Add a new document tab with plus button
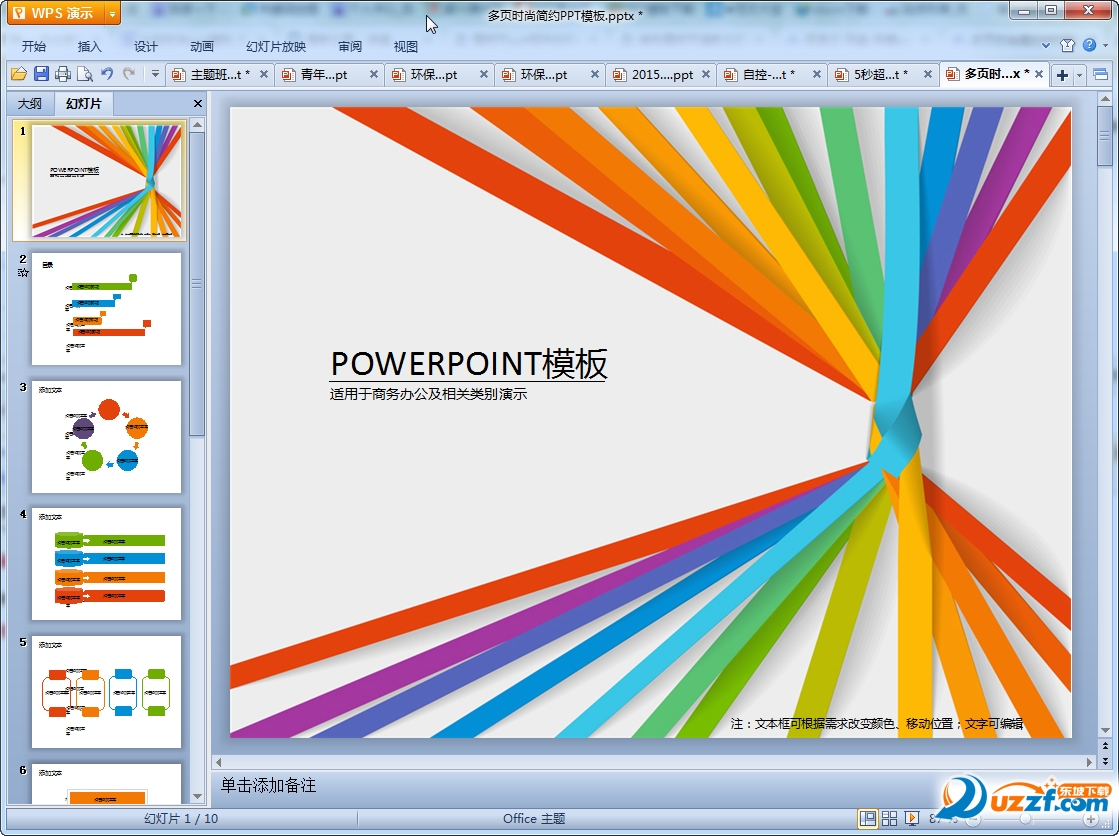The width and height of the screenshot is (1119, 836). click(1062, 75)
